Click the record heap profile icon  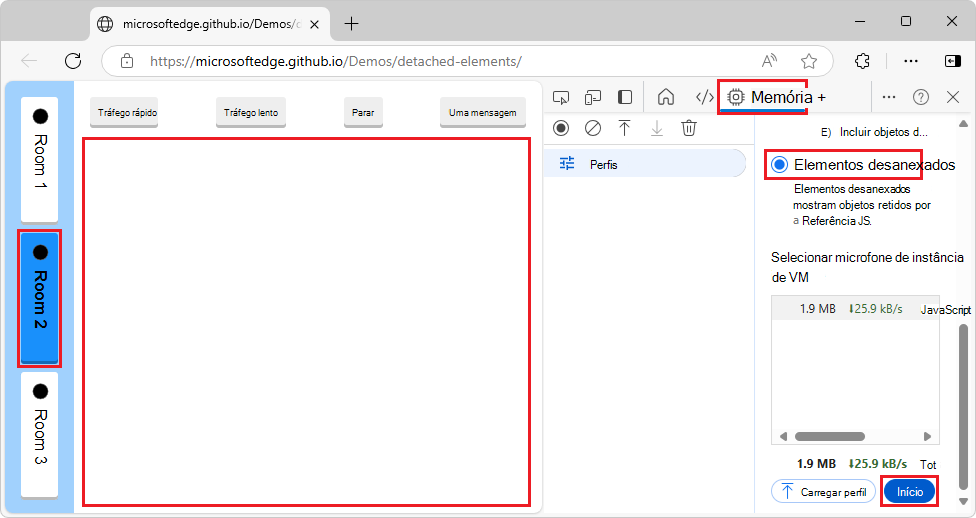[561, 128]
